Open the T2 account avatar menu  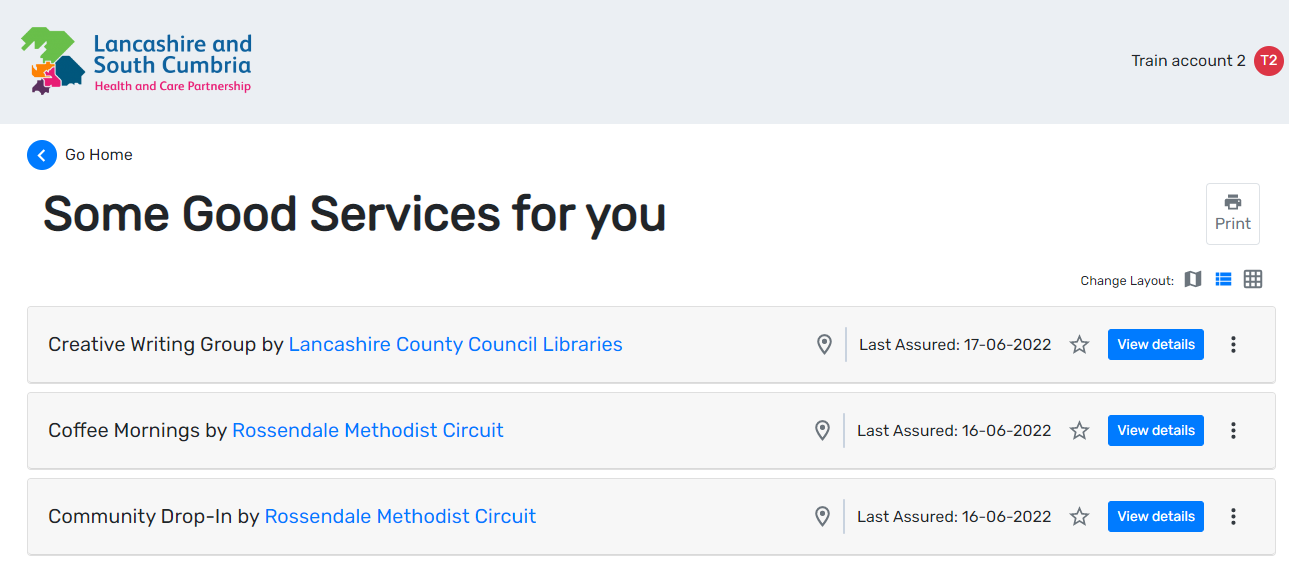(1268, 61)
